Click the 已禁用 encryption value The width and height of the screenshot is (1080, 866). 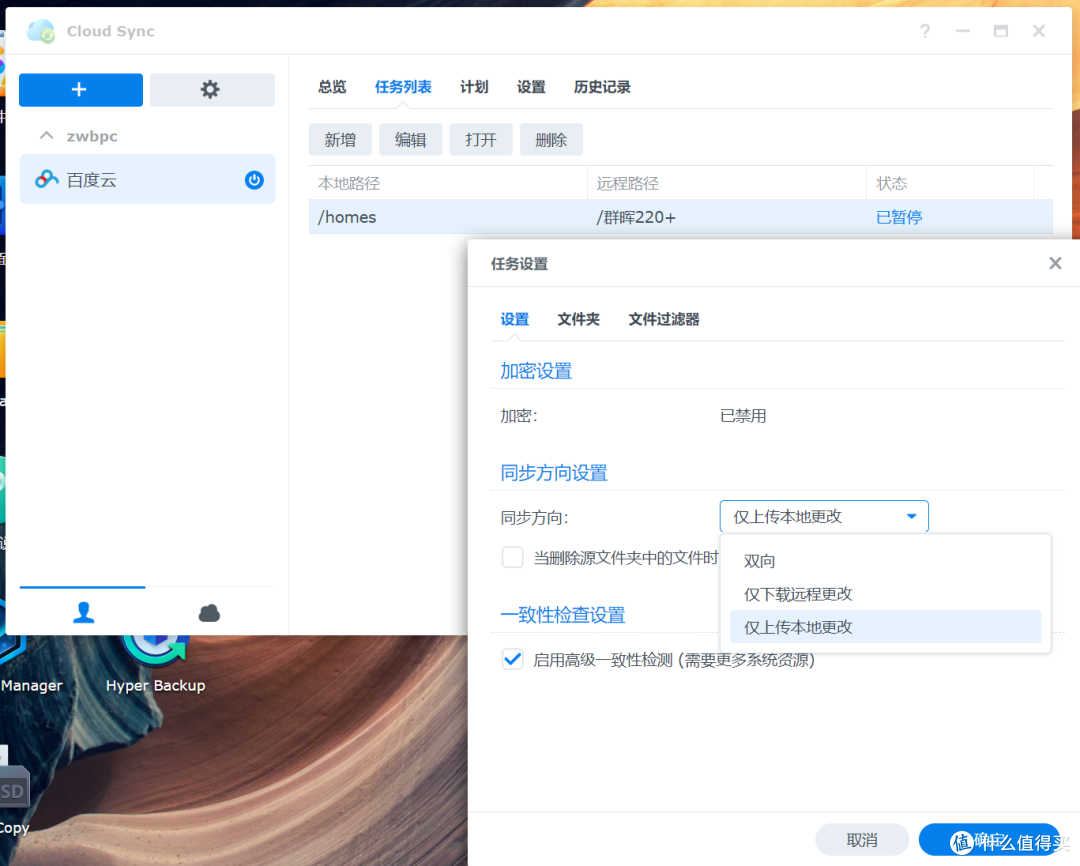tap(742, 416)
